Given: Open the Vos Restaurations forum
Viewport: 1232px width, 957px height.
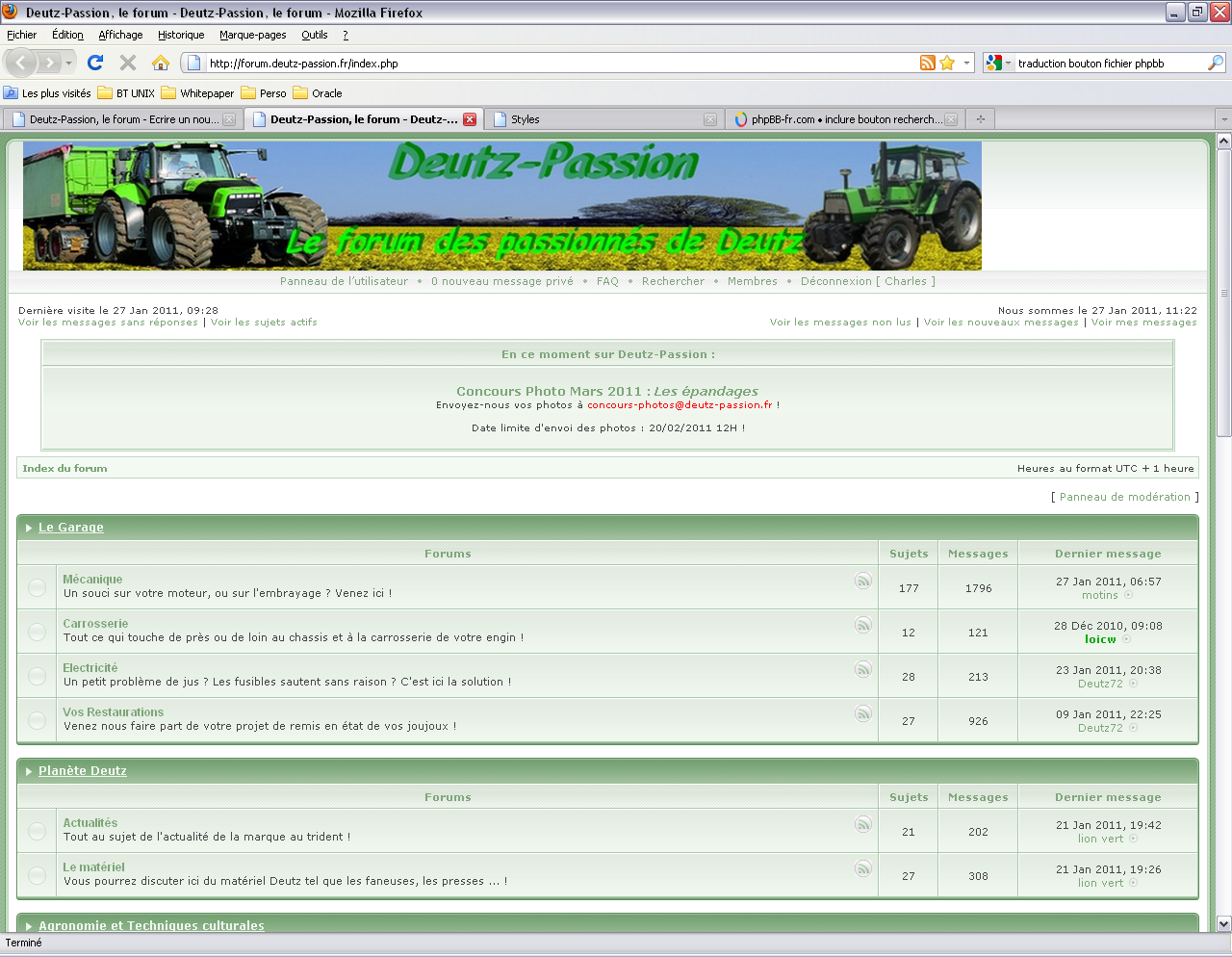Looking at the screenshot, I should pos(113,712).
